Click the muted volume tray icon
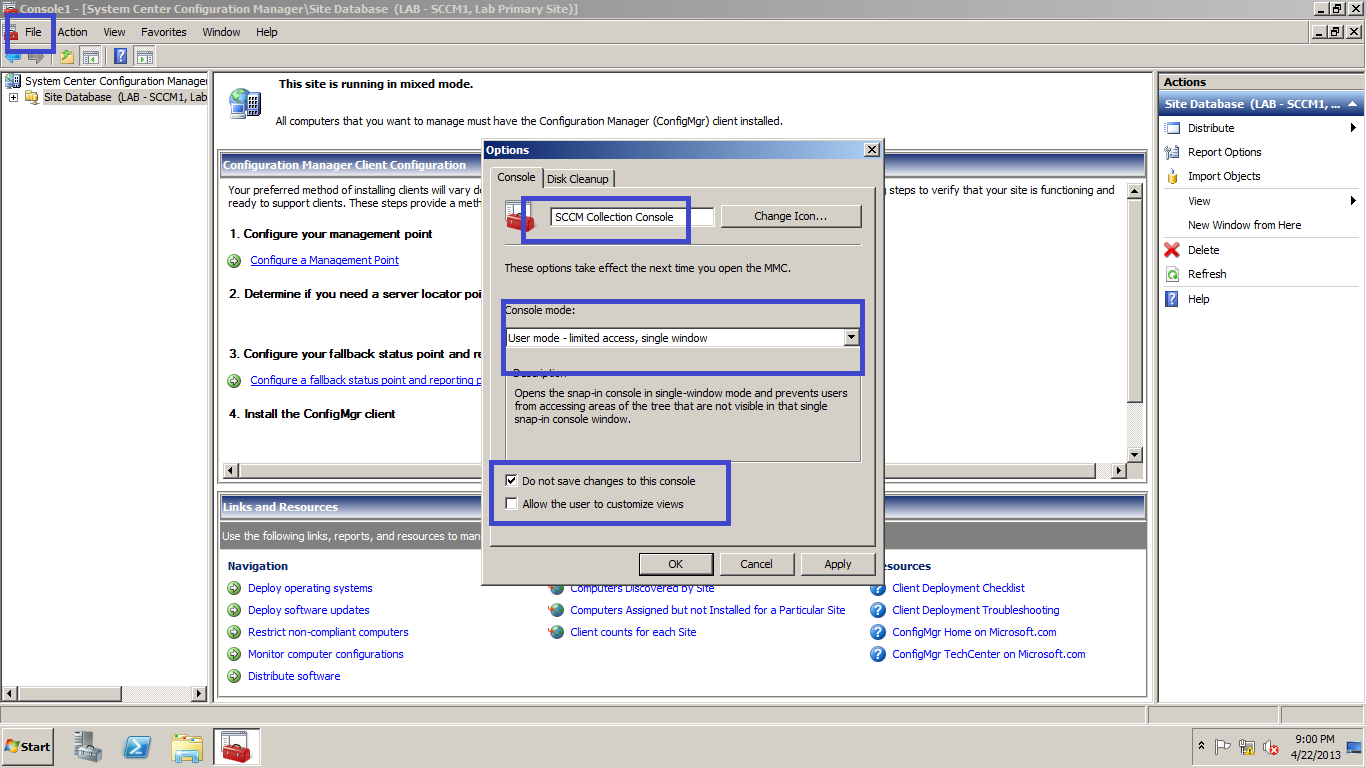 click(1271, 747)
